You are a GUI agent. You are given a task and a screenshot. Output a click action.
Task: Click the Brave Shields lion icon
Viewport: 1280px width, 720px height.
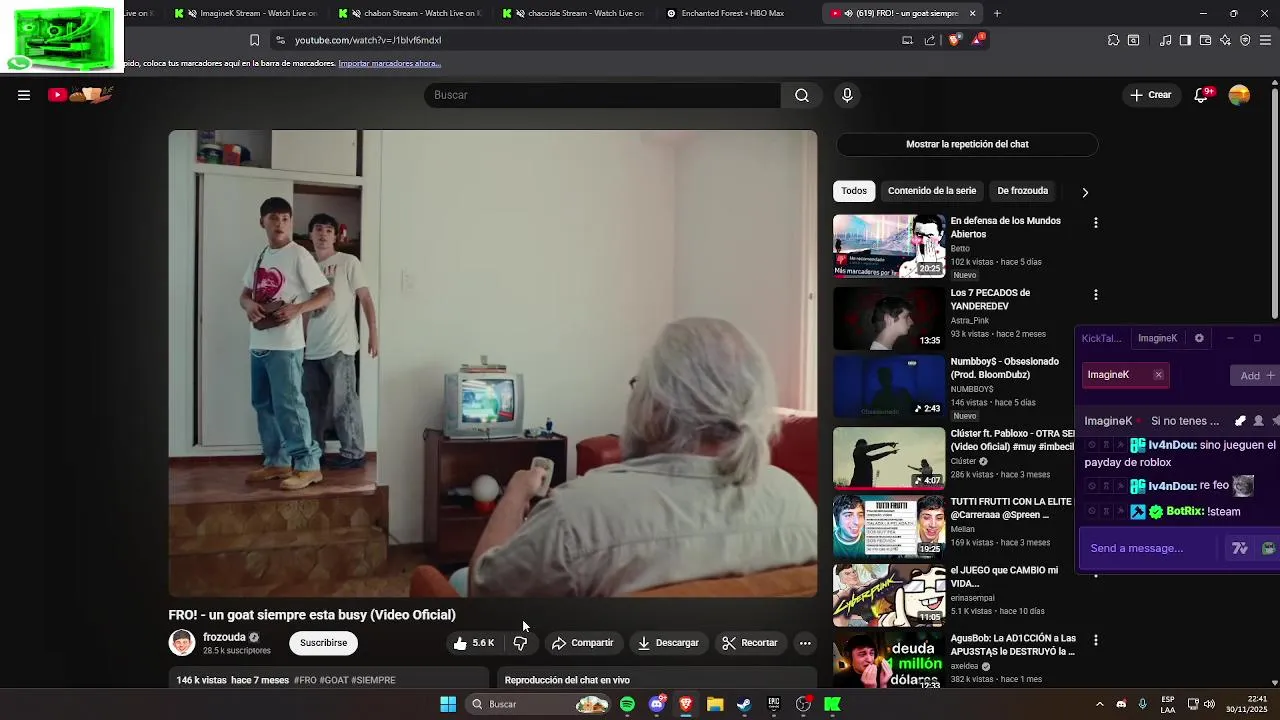click(954, 40)
